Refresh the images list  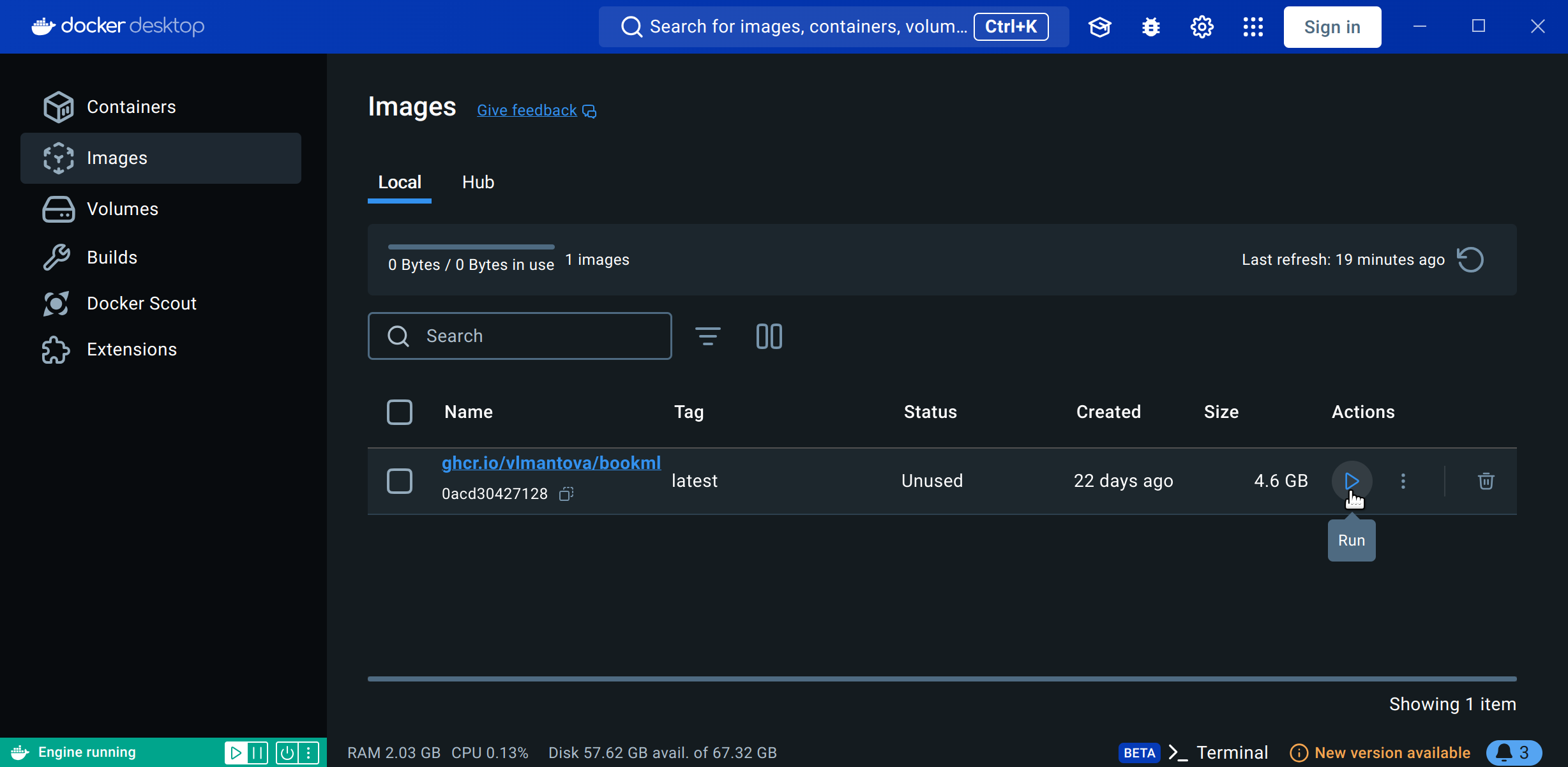point(1470,260)
